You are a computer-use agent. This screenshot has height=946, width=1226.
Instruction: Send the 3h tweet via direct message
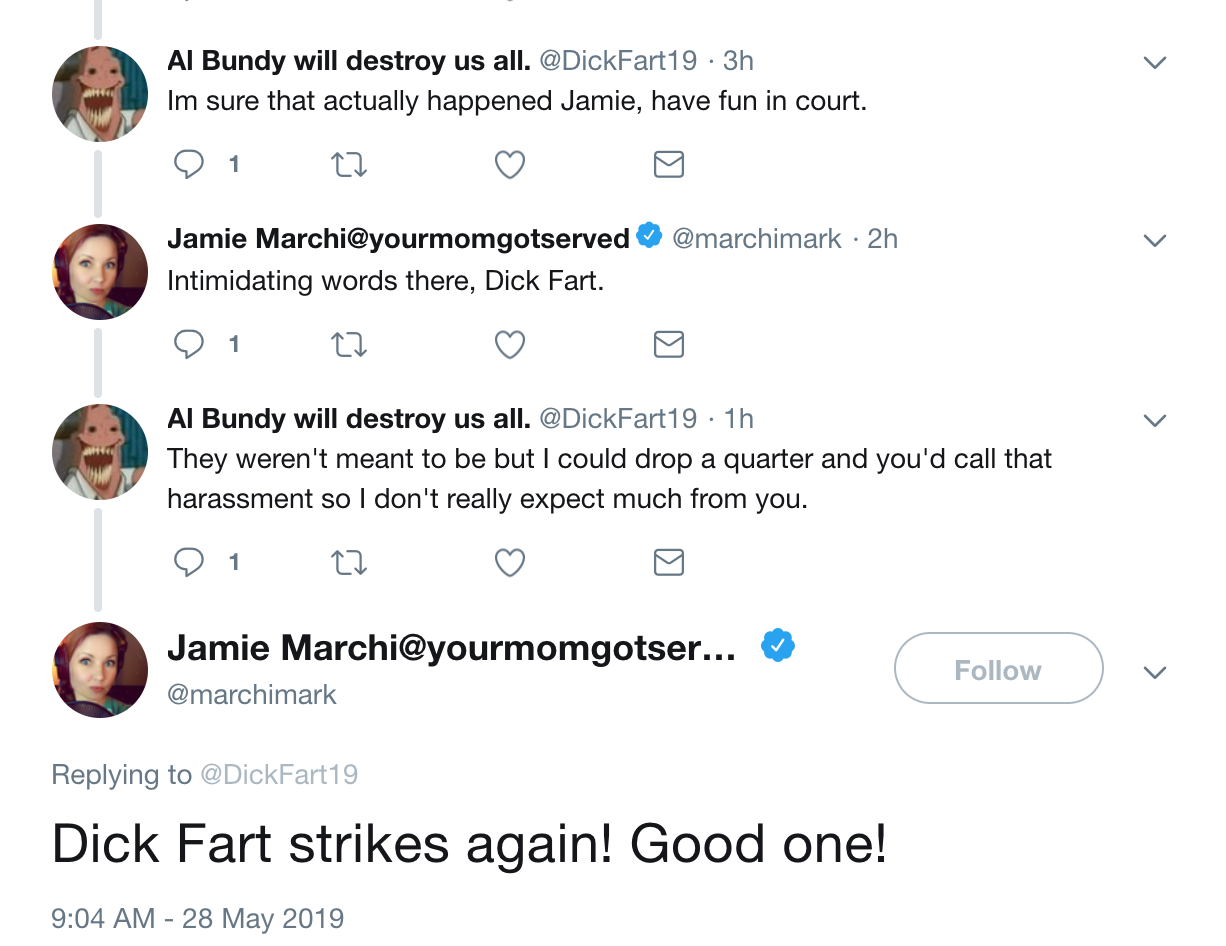[x=668, y=164]
